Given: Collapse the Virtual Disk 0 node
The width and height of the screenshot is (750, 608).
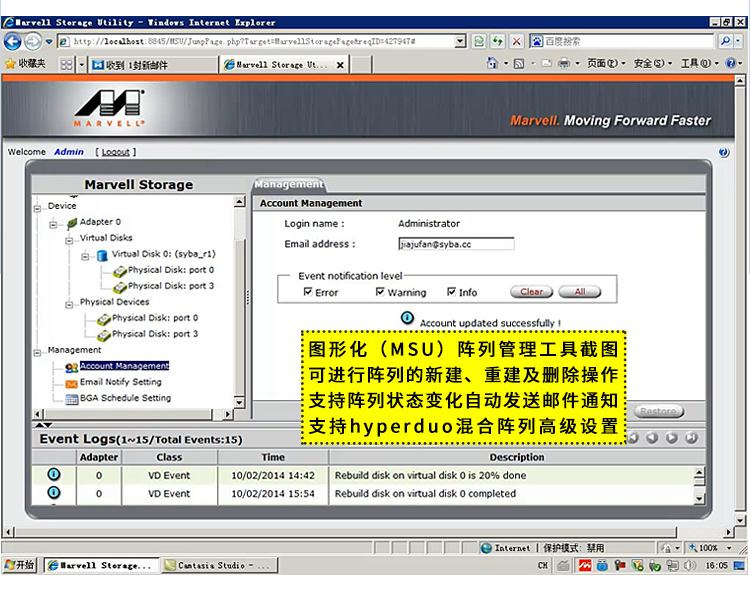Looking at the screenshot, I should 85,256.
